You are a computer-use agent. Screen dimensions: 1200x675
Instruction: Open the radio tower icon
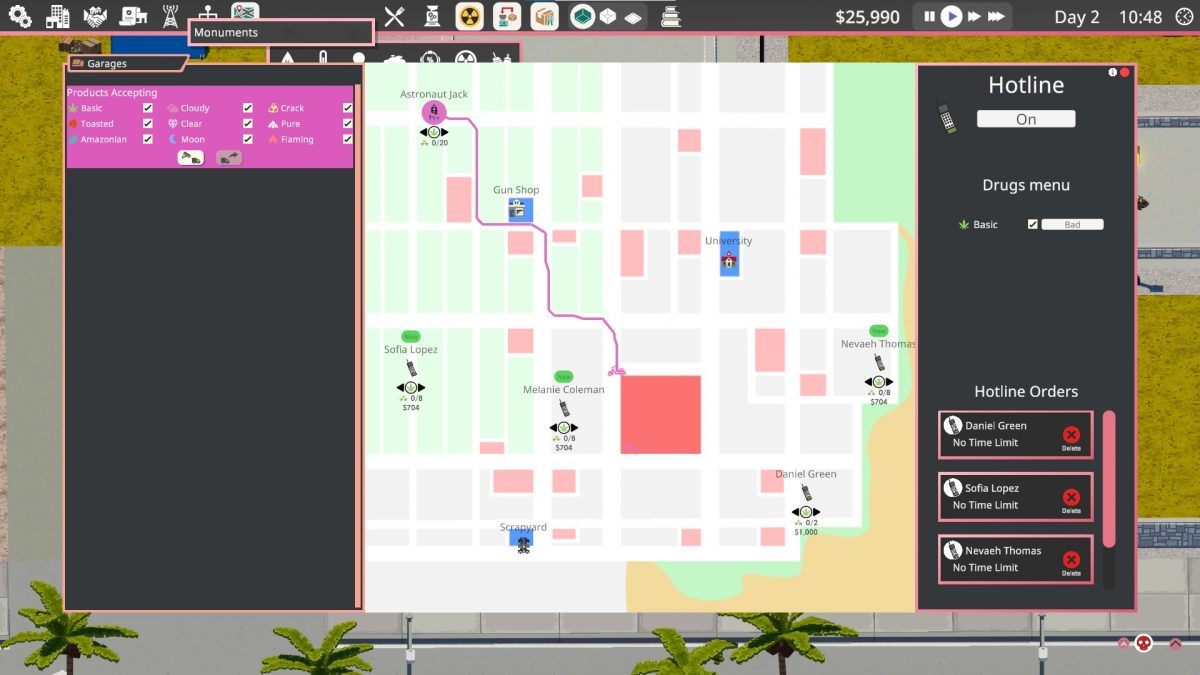pos(170,17)
